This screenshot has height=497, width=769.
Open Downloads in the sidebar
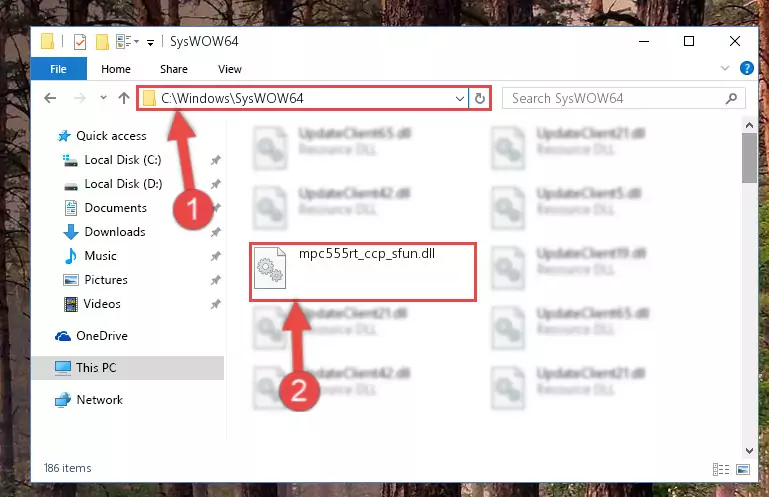115,232
